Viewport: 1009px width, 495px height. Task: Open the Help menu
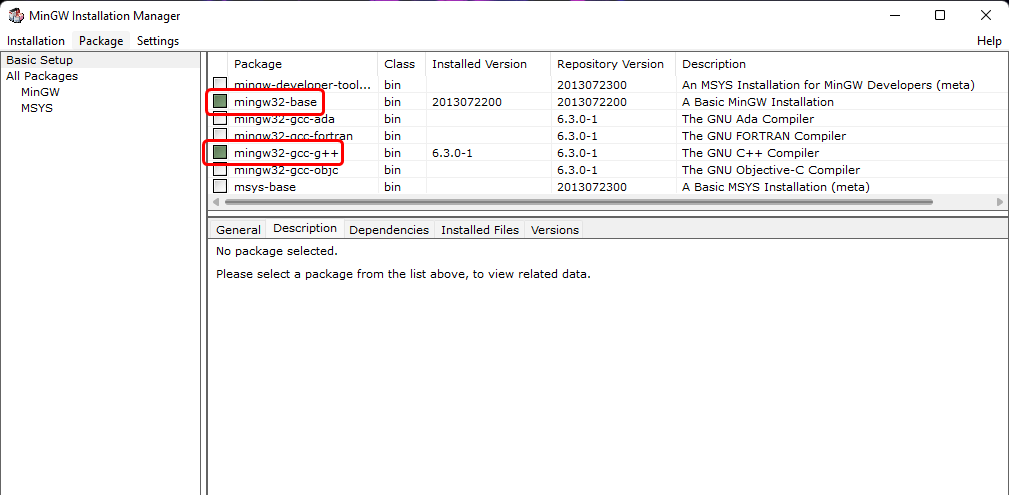tap(989, 41)
